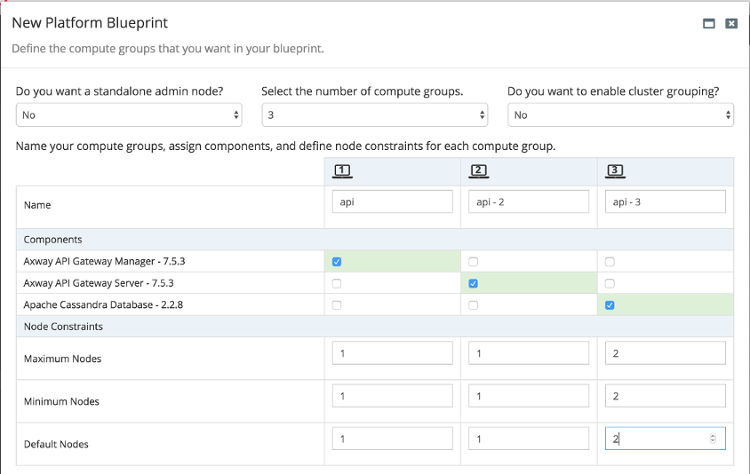Close the New Platform Blueprint dialog
The width and height of the screenshot is (750, 474).
(x=731, y=23)
